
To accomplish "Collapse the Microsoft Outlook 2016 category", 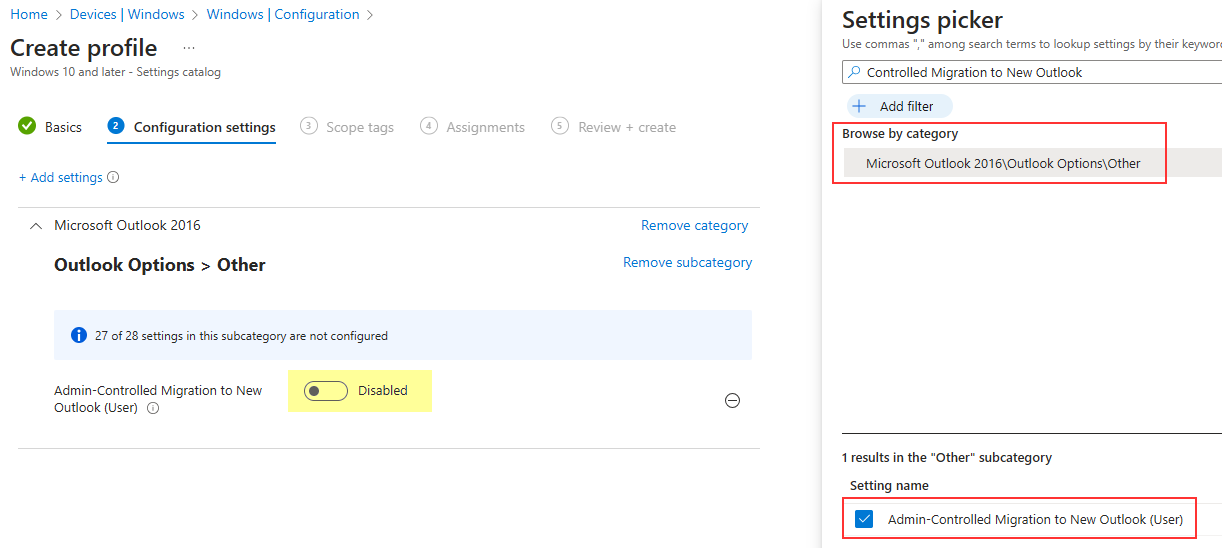I will (37, 226).
